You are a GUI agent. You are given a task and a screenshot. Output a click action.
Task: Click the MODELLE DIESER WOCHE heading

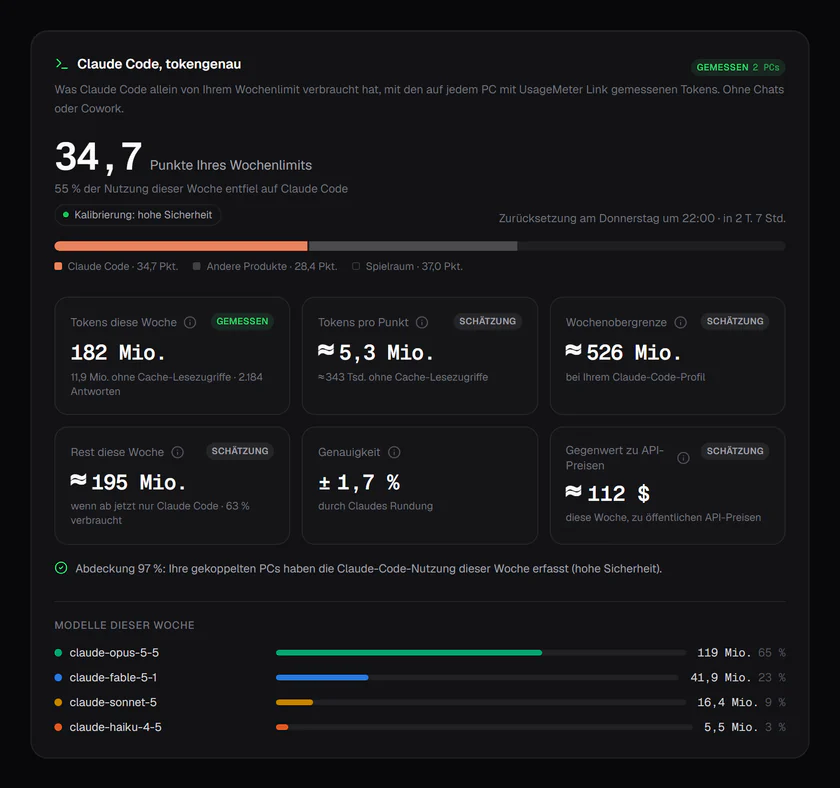click(x=124, y=625)
